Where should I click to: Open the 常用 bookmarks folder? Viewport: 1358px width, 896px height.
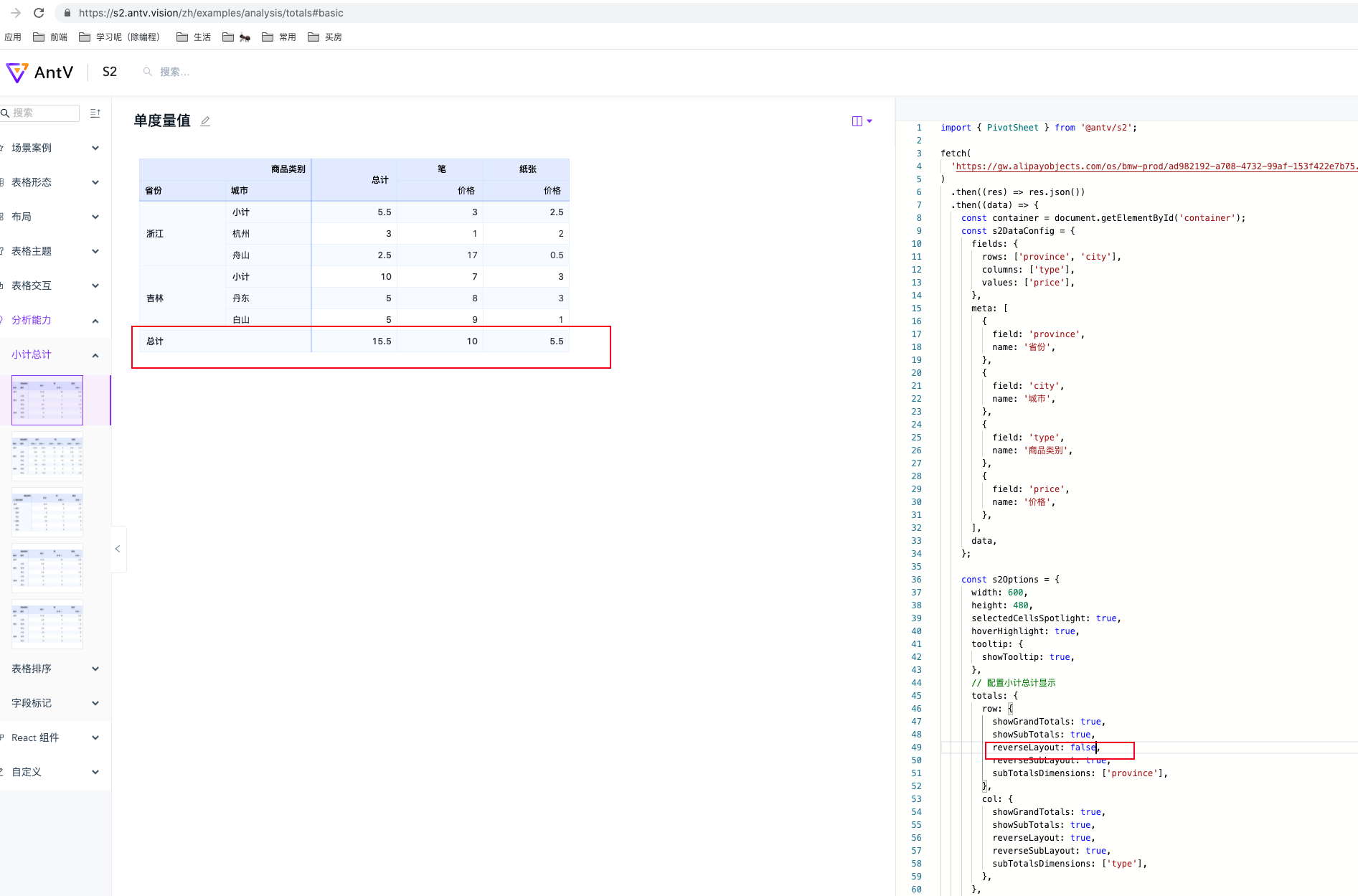279,37
